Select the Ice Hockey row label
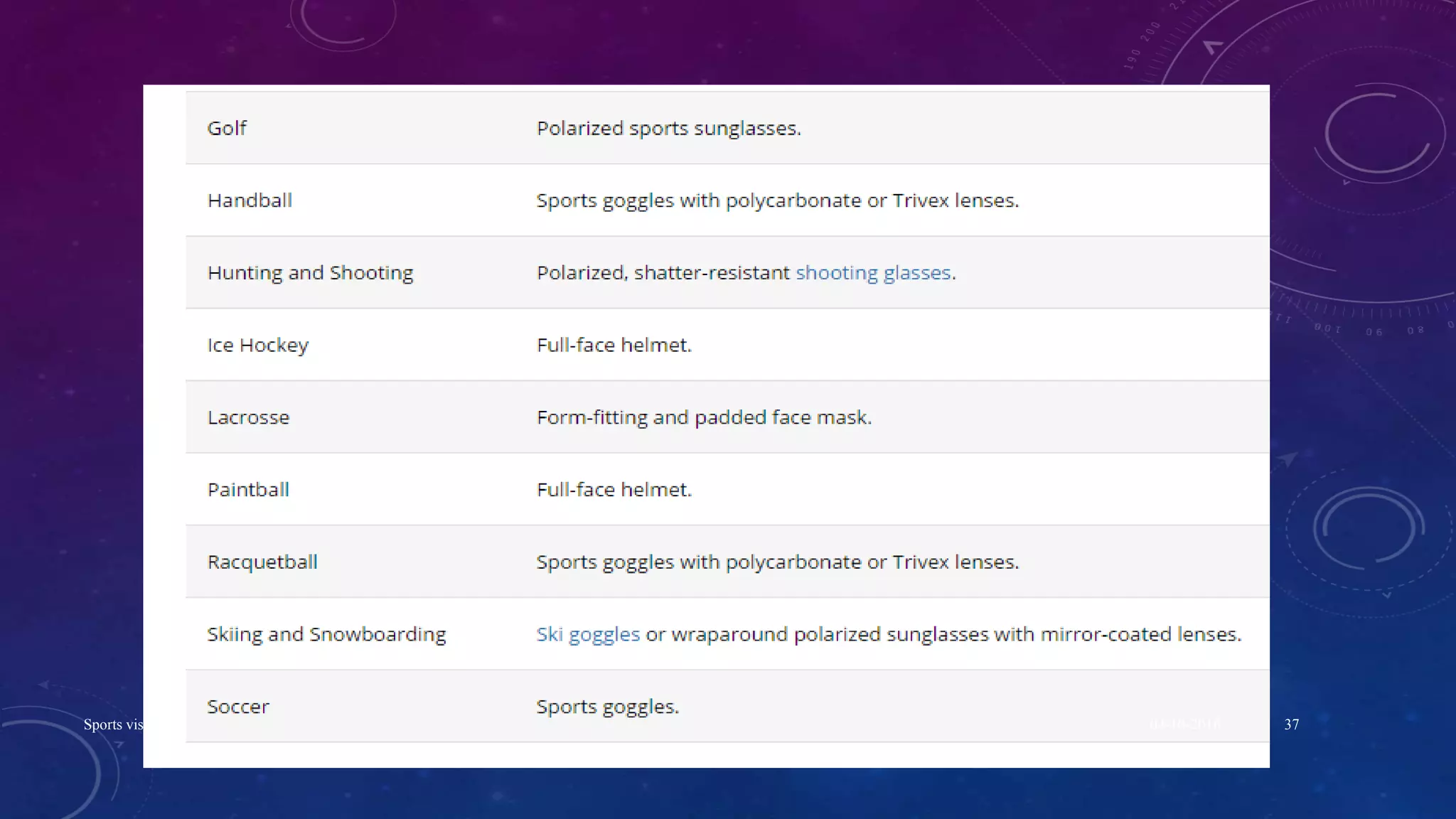The image size is (1456, 819). [257, 346]
